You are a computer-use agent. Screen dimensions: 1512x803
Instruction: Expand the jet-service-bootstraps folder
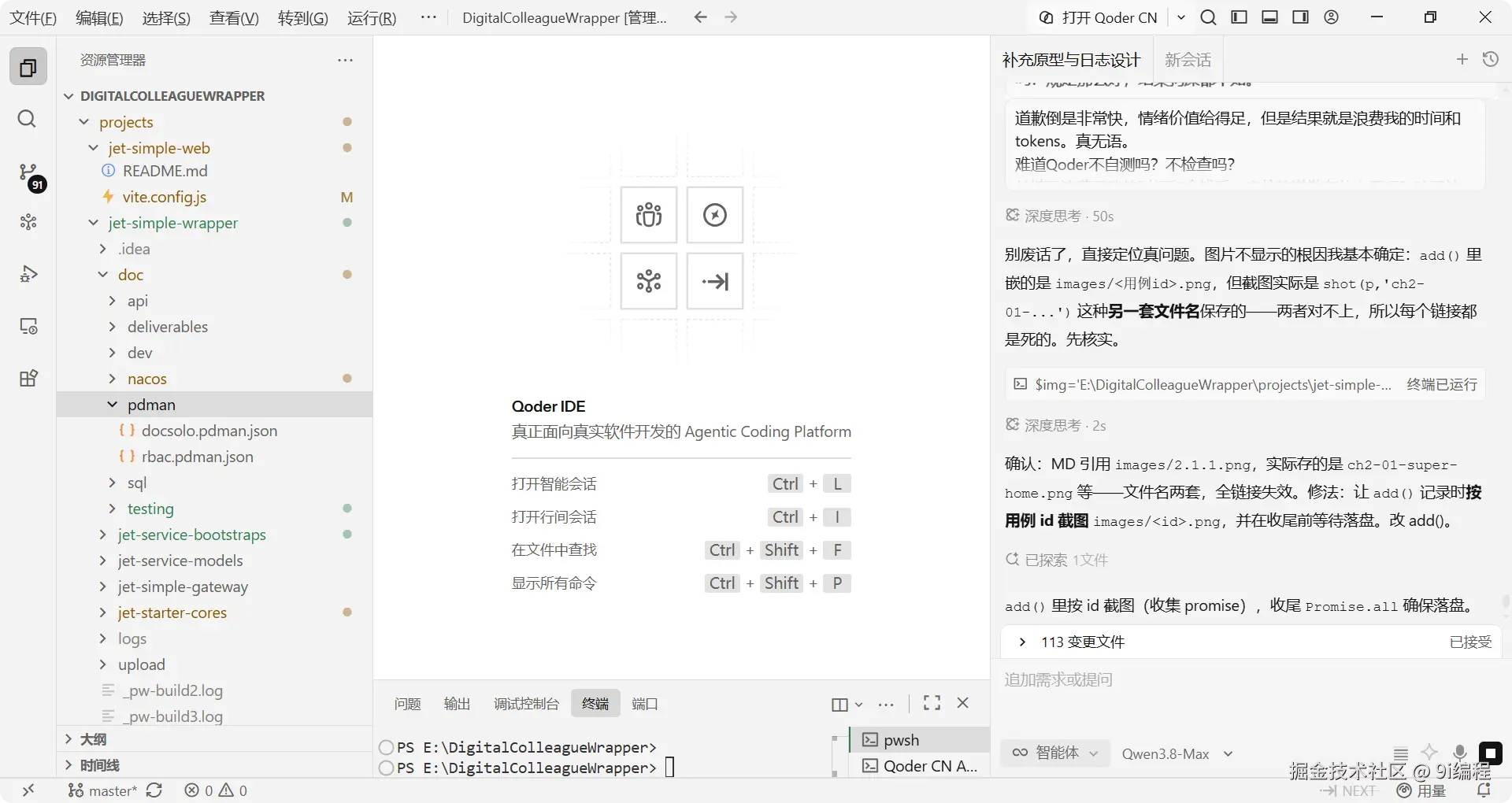[102, 535]
